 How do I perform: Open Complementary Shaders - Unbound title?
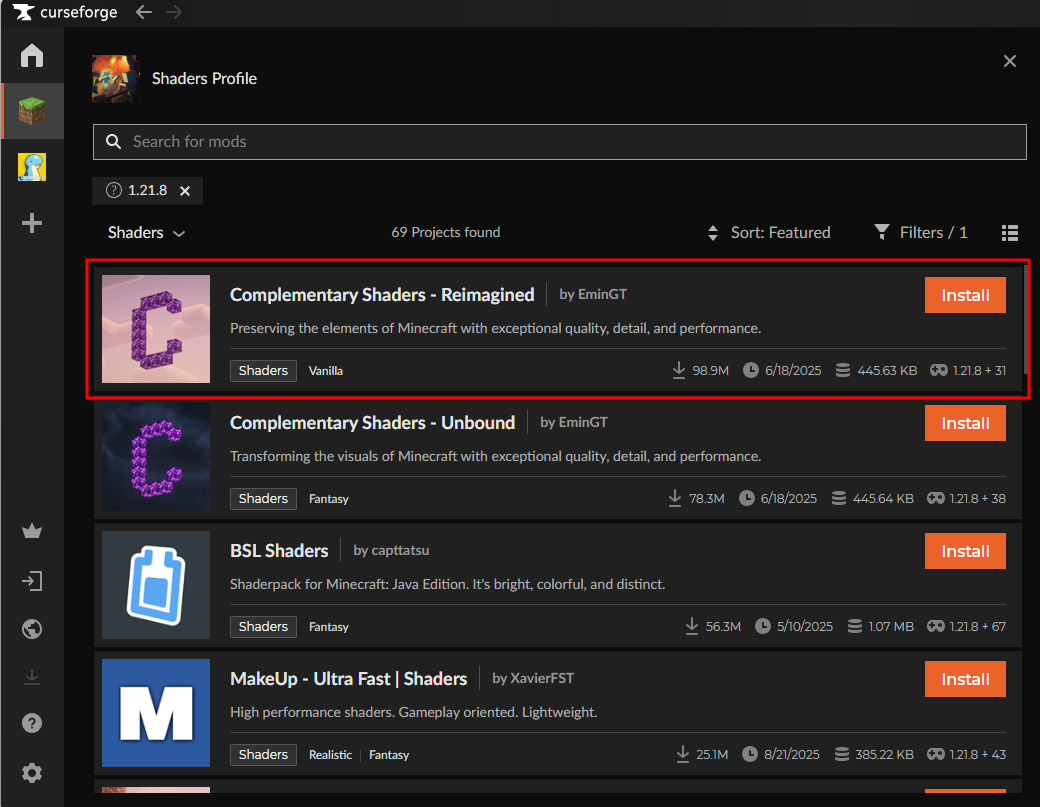pos(372,422)
